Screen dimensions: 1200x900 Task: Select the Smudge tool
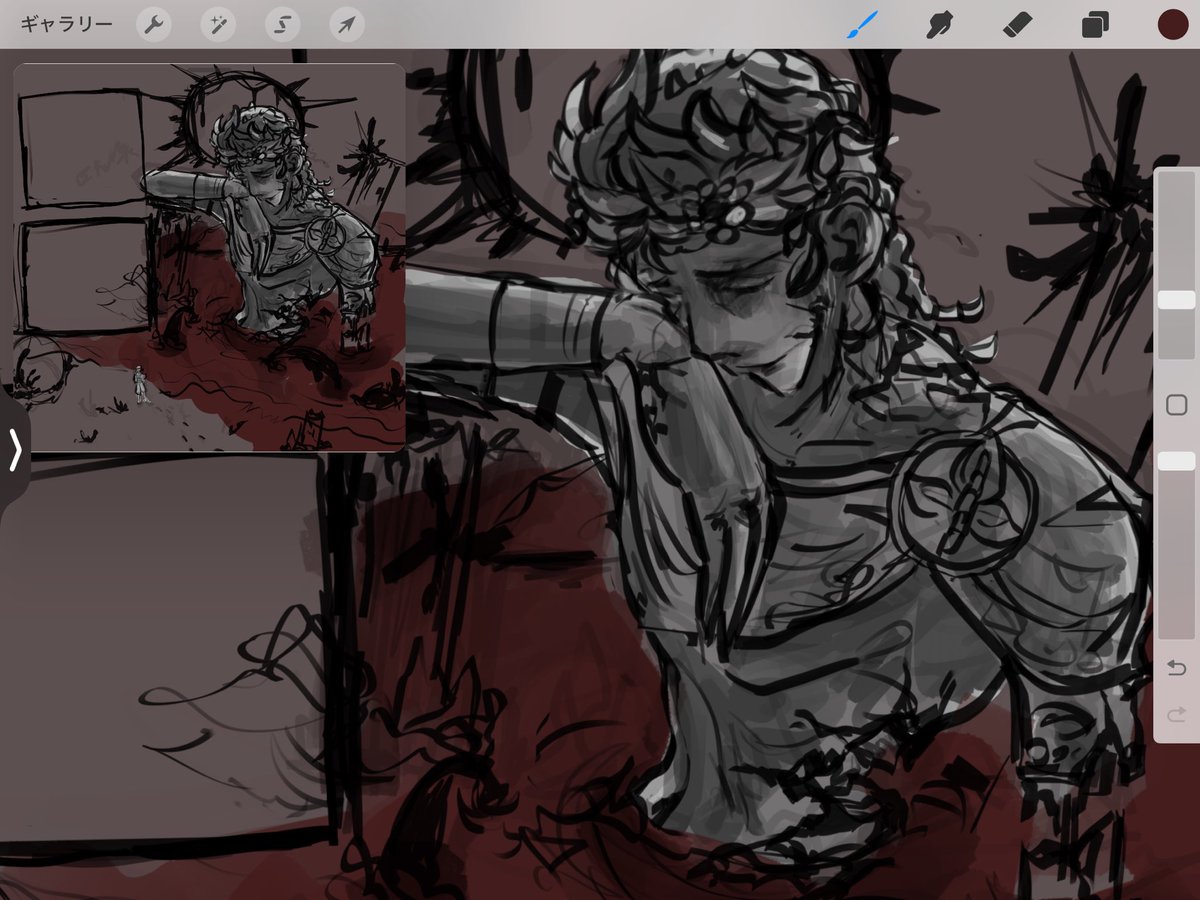point(938,25)
